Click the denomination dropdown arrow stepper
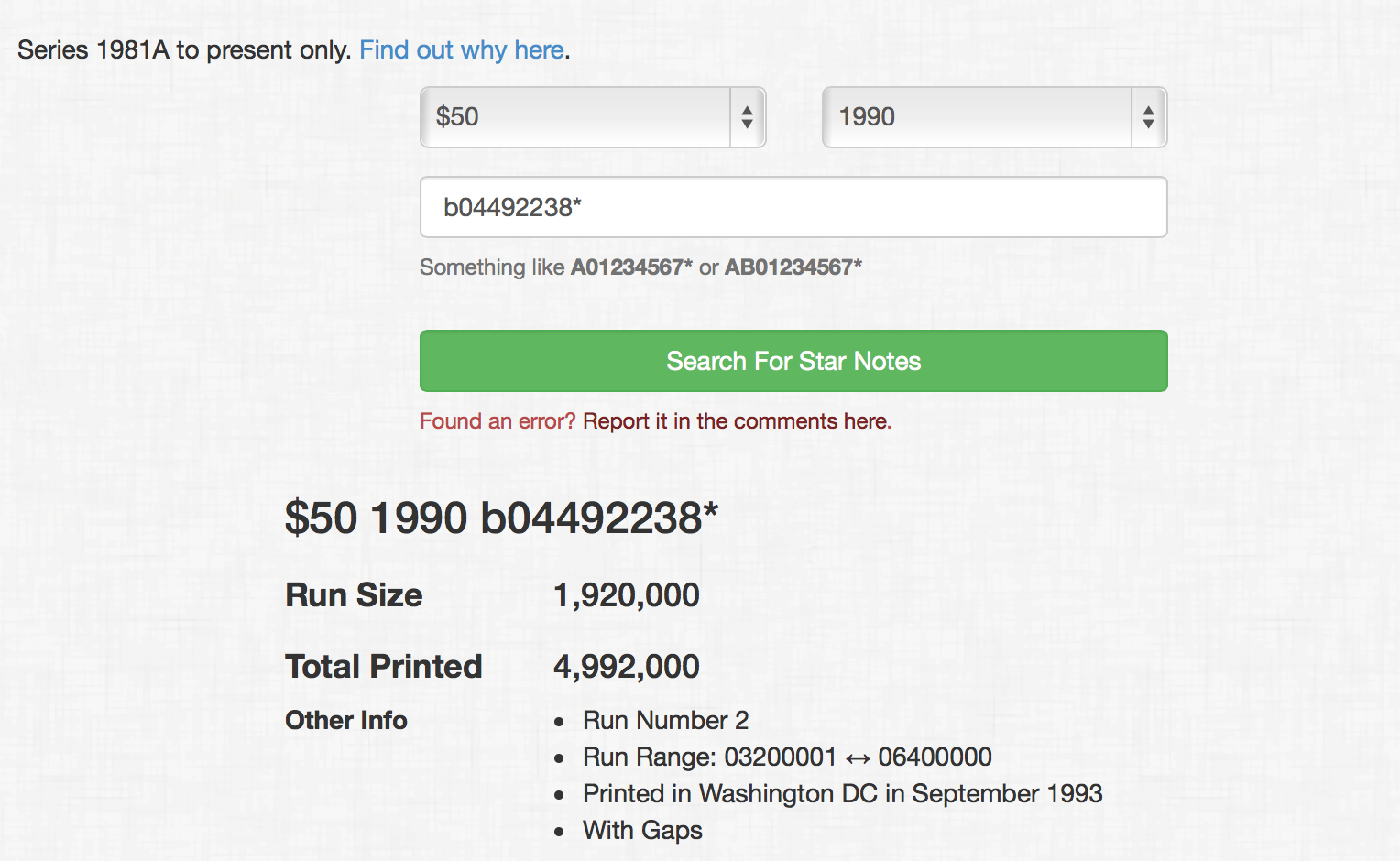Screen dimensions: 1400x861 tap(748, 117)
